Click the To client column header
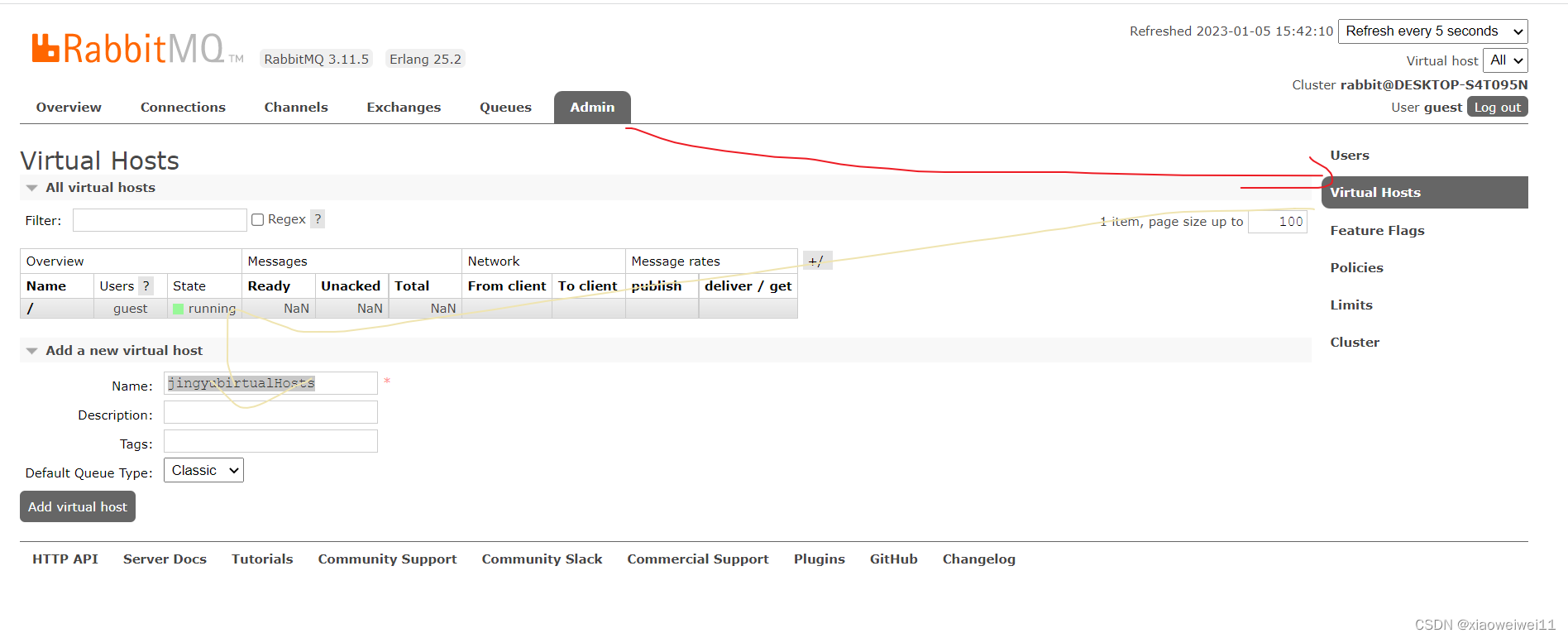 tap(587, 286)
